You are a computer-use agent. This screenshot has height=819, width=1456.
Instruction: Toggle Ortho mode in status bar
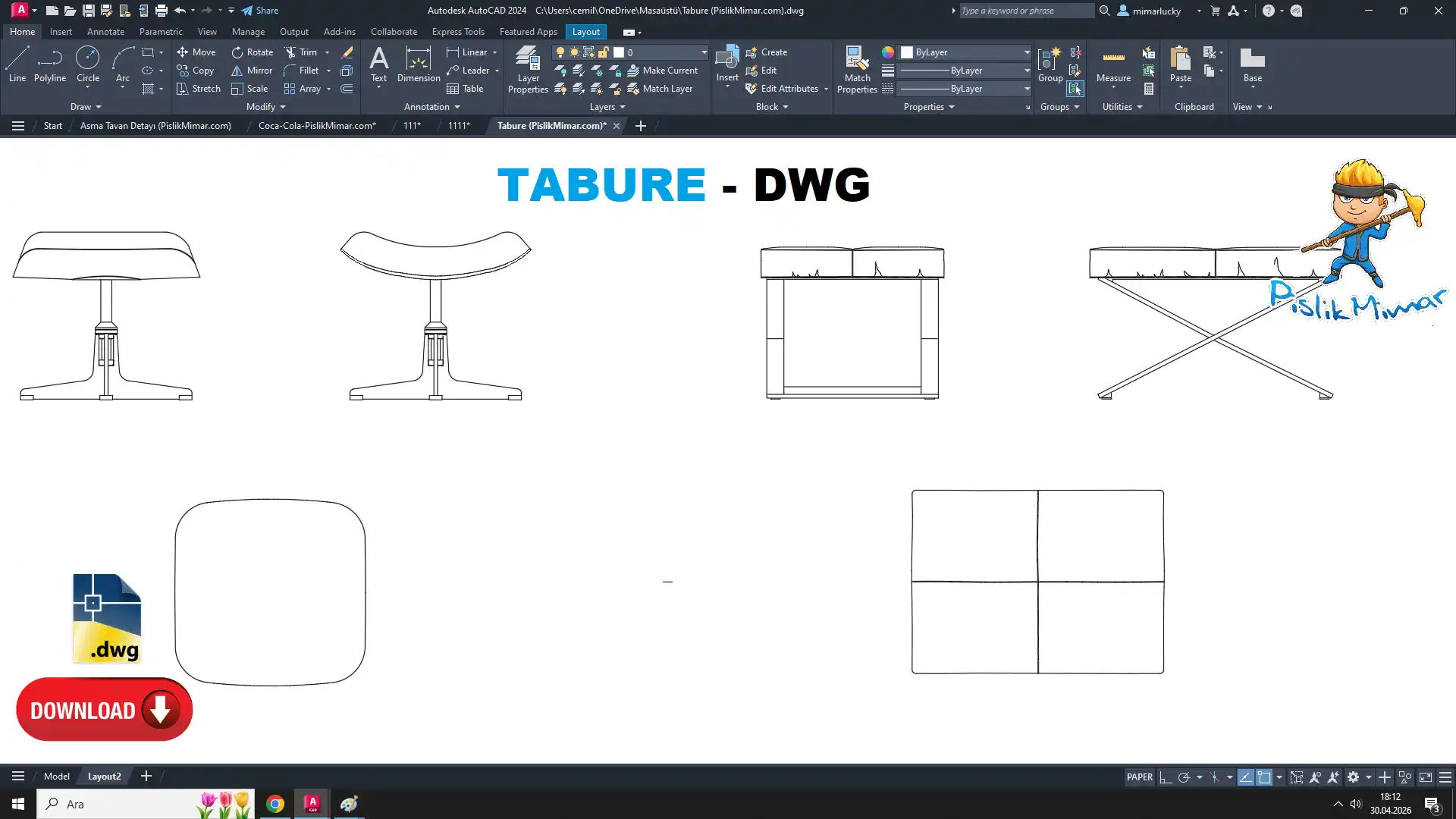(x=1166, y=777)
